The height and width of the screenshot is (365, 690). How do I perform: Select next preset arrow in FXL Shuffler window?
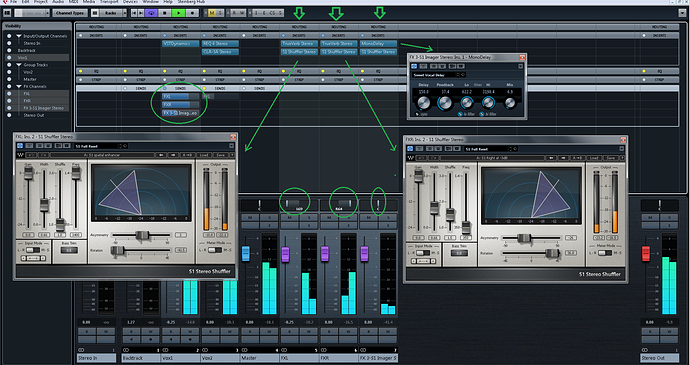173,155
